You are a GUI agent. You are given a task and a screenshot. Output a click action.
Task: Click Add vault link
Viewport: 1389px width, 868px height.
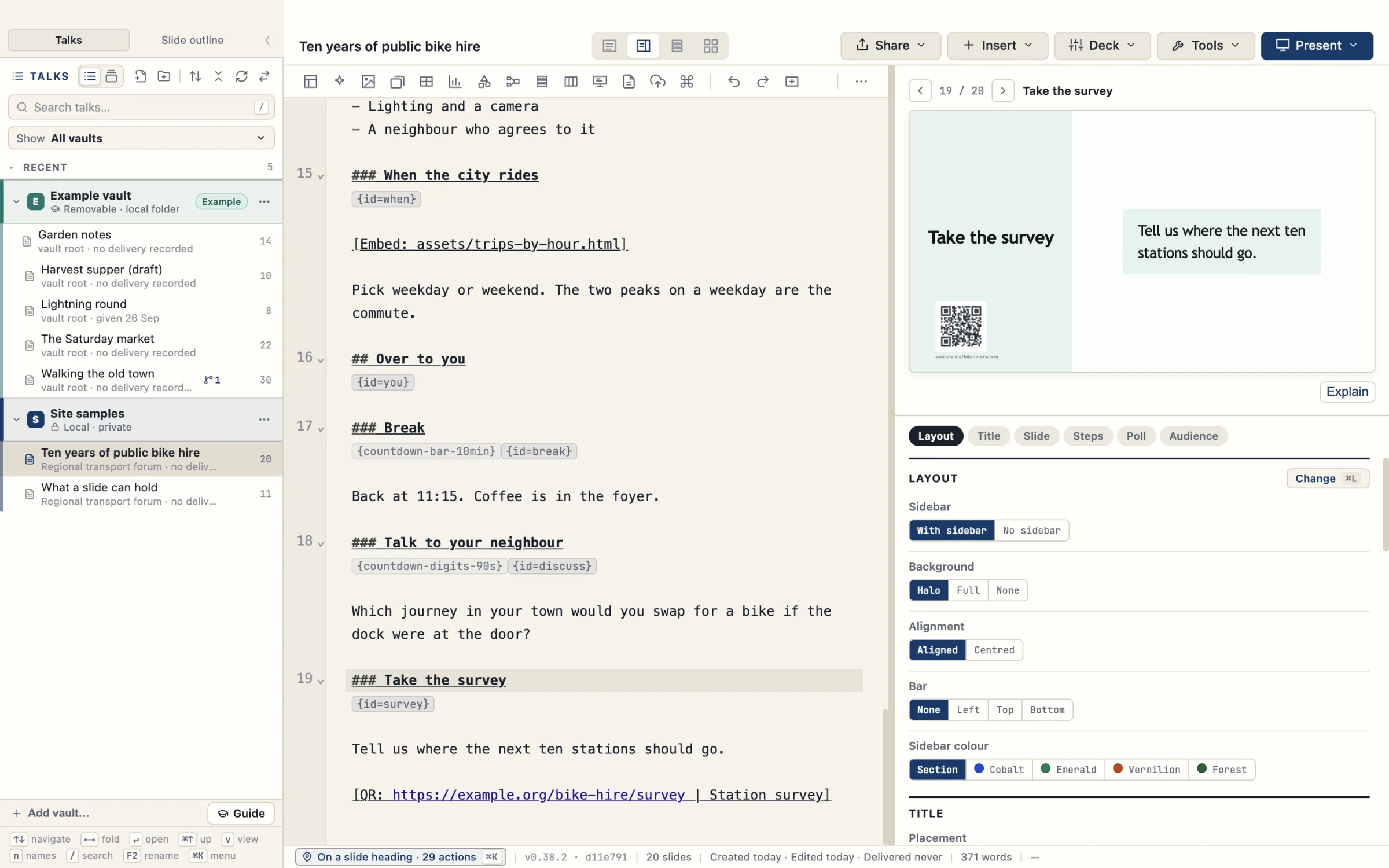52,814
